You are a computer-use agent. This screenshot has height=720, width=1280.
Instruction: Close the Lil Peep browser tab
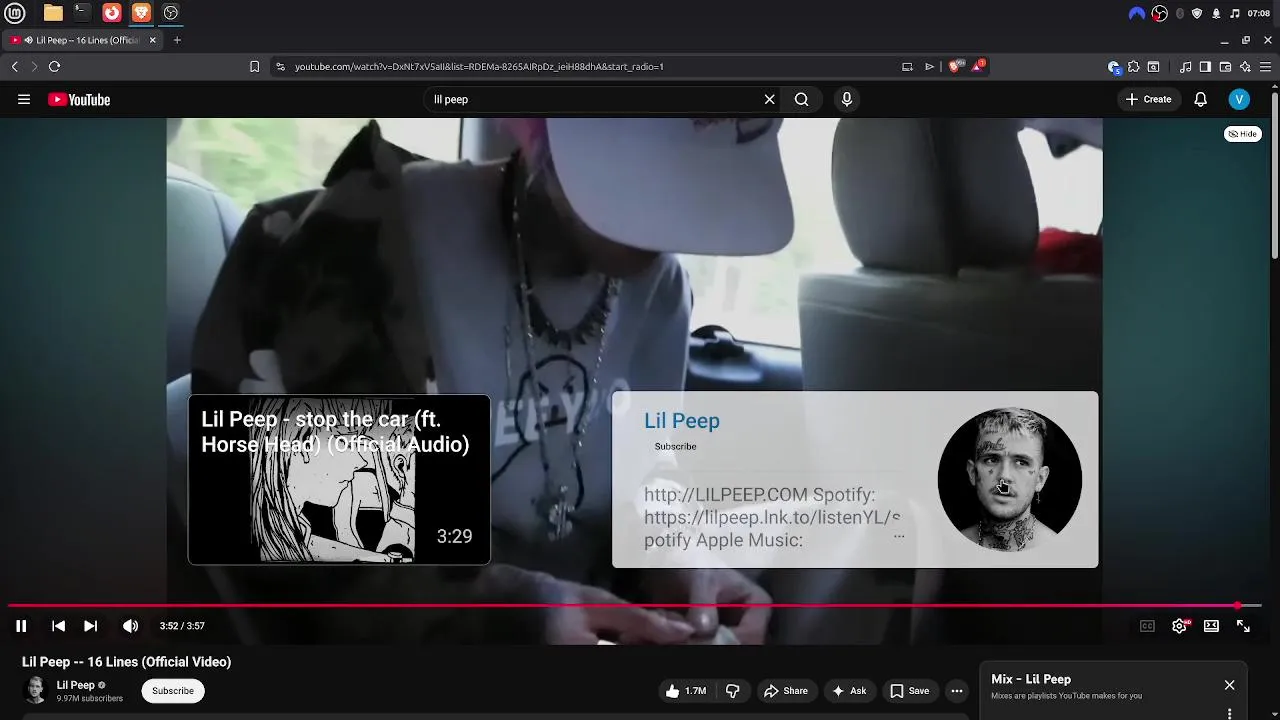[x=153, y=40]
